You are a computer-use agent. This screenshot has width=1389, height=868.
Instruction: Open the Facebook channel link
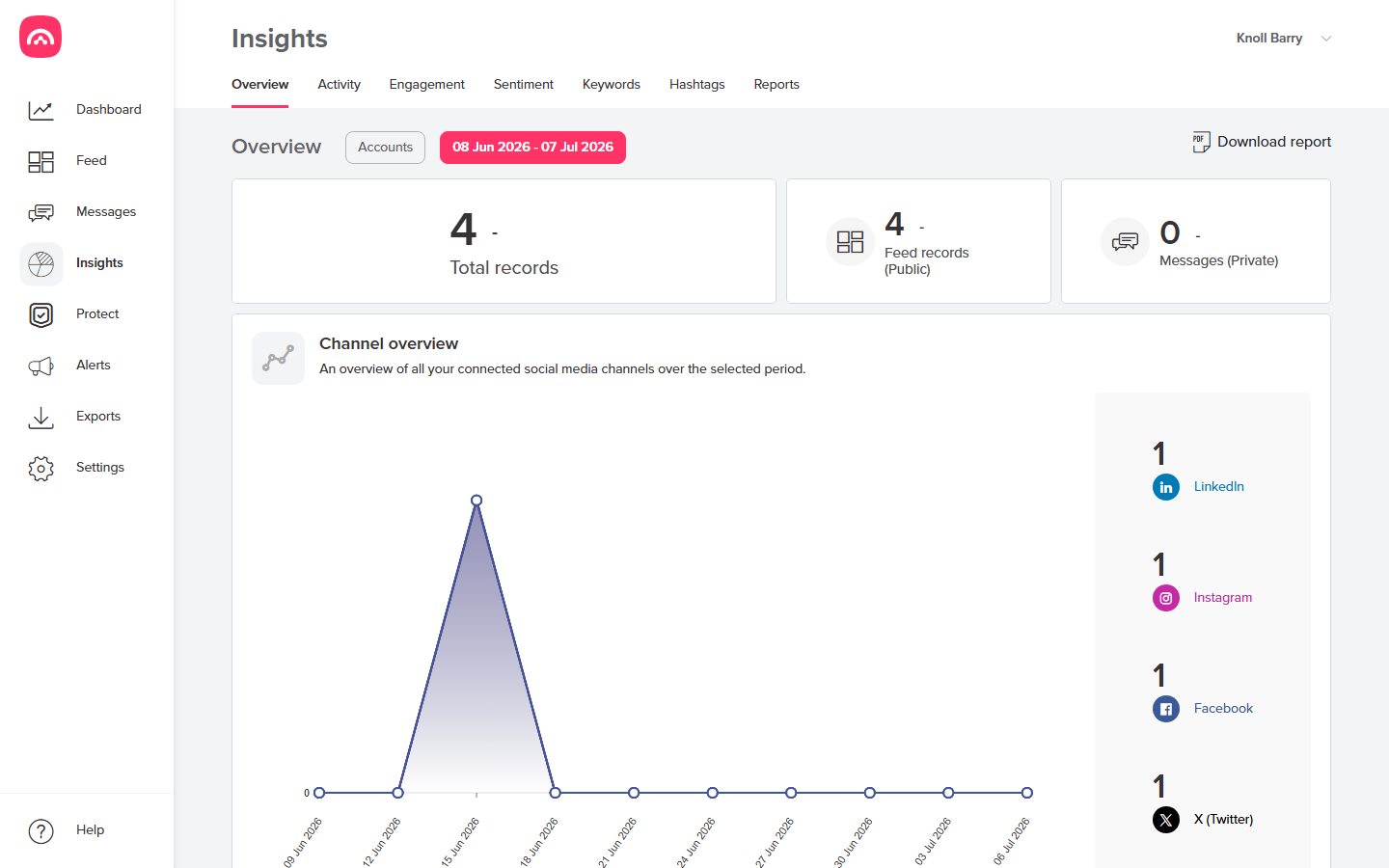[1223, 709]
